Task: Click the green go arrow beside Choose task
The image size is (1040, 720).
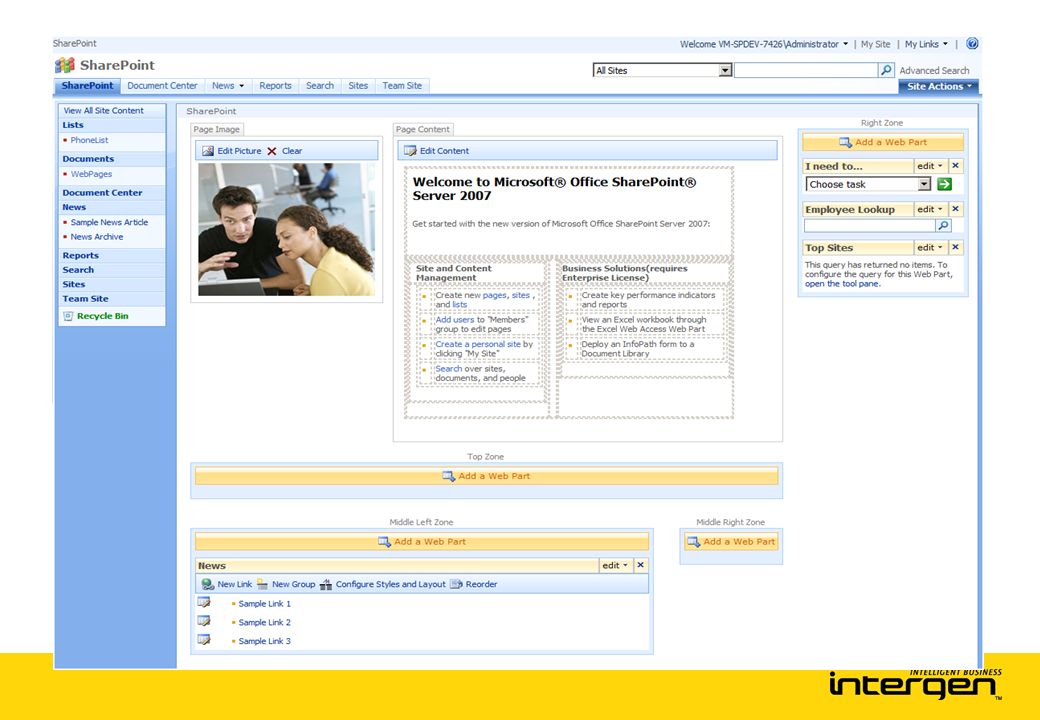Action: [x=944, y=184]
